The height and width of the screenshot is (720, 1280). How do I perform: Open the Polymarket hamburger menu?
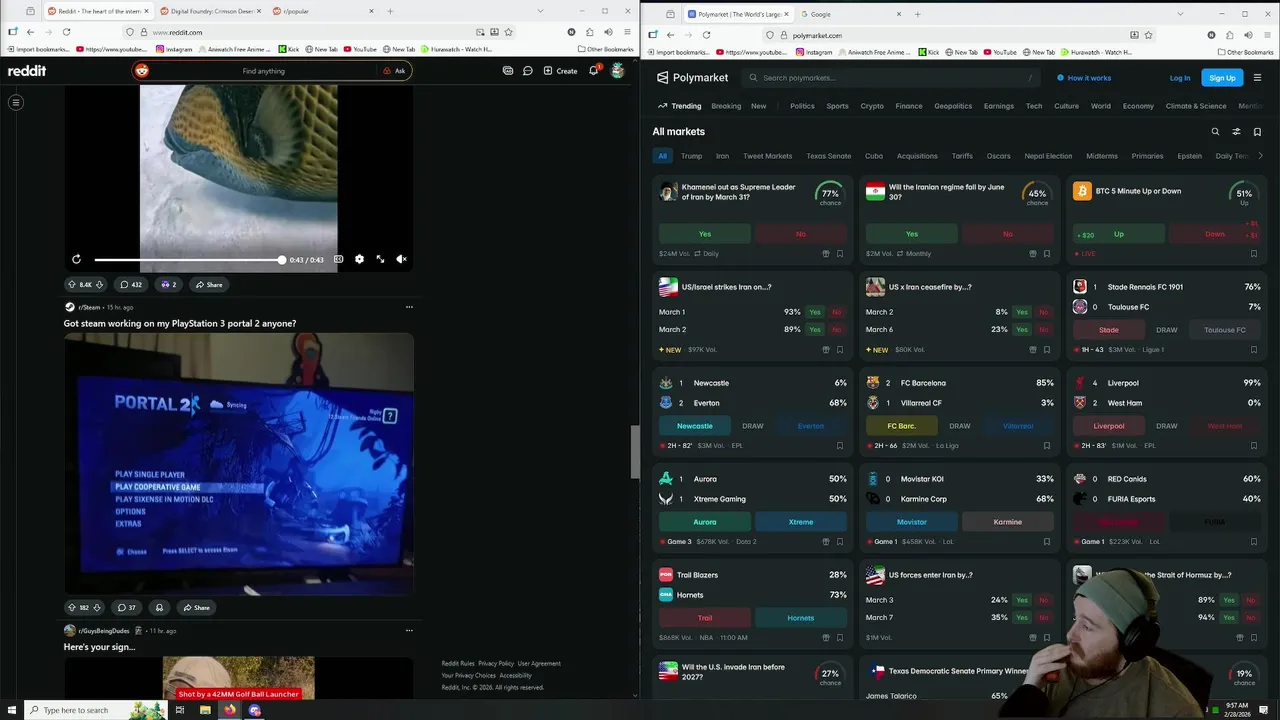[1257, 78]
